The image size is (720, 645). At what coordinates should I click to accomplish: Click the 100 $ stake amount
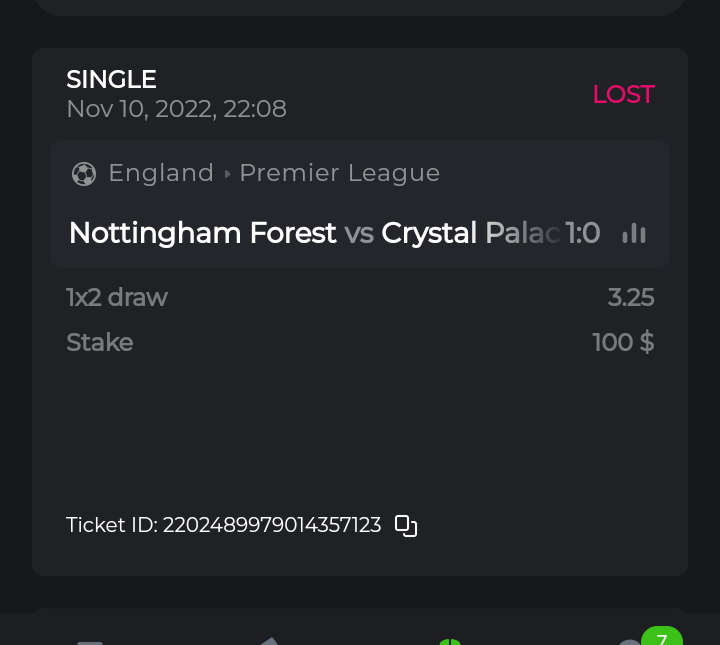coord(623,342)
